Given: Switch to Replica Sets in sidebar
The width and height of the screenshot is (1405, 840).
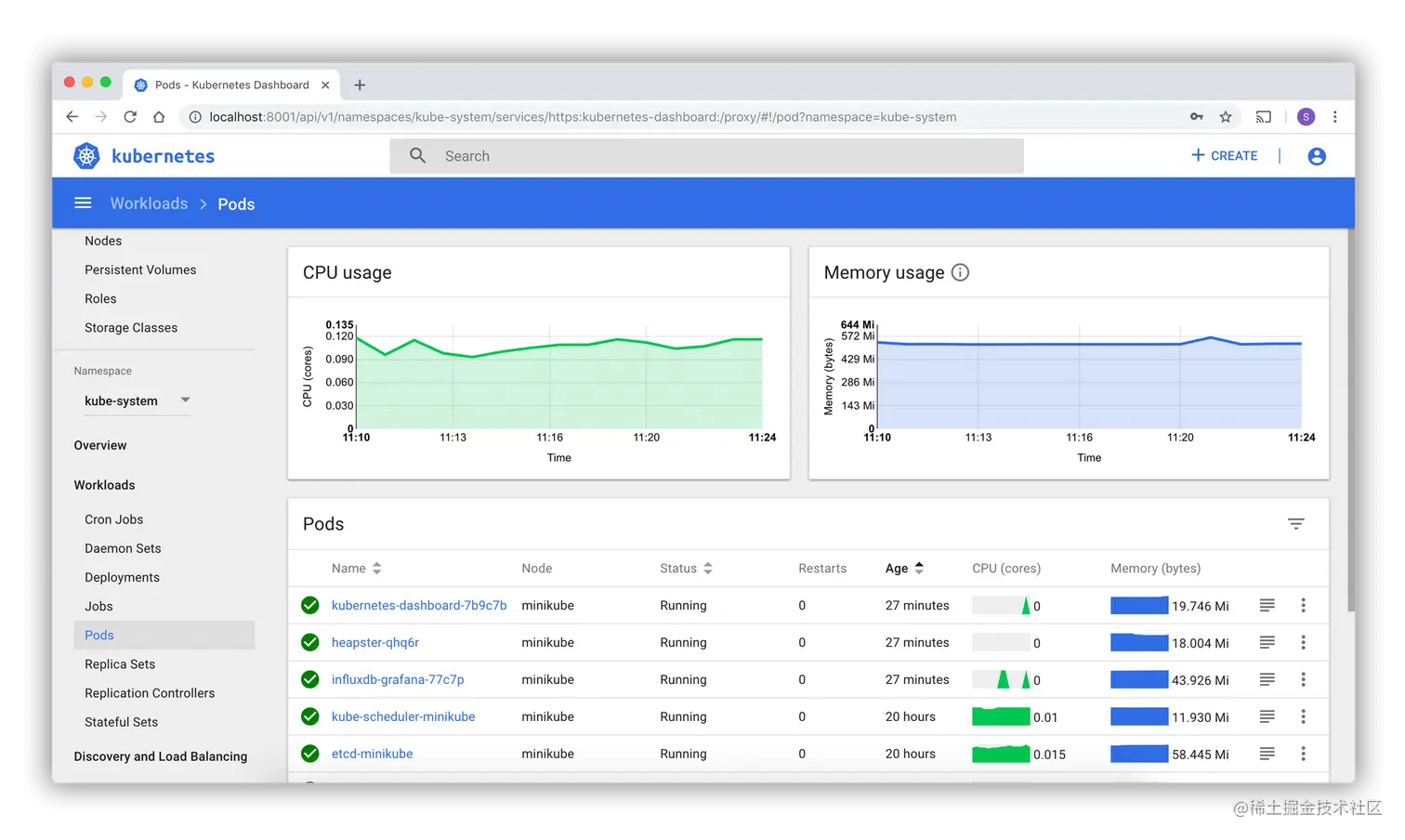Looking at the screenshot, I should (120, 663).
